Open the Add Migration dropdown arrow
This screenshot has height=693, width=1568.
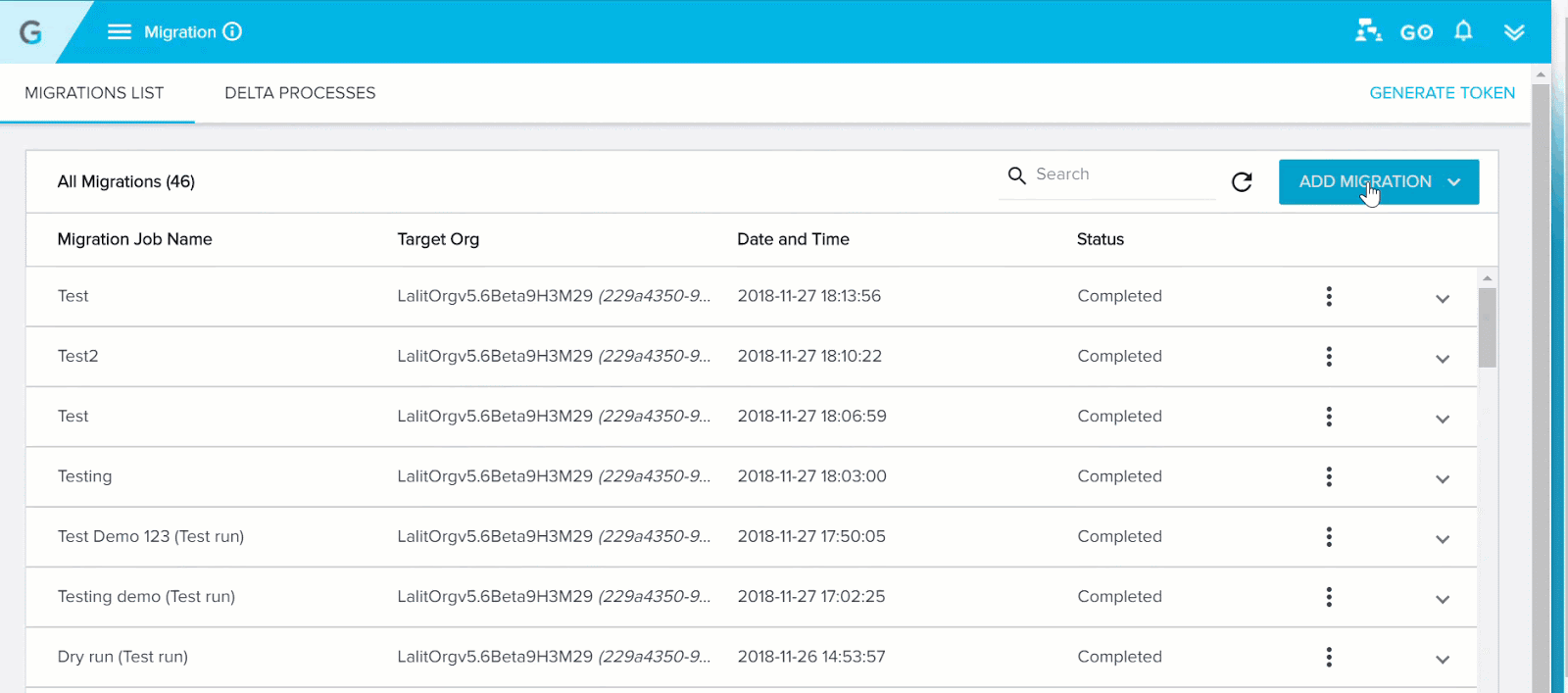pos(1454,182)
